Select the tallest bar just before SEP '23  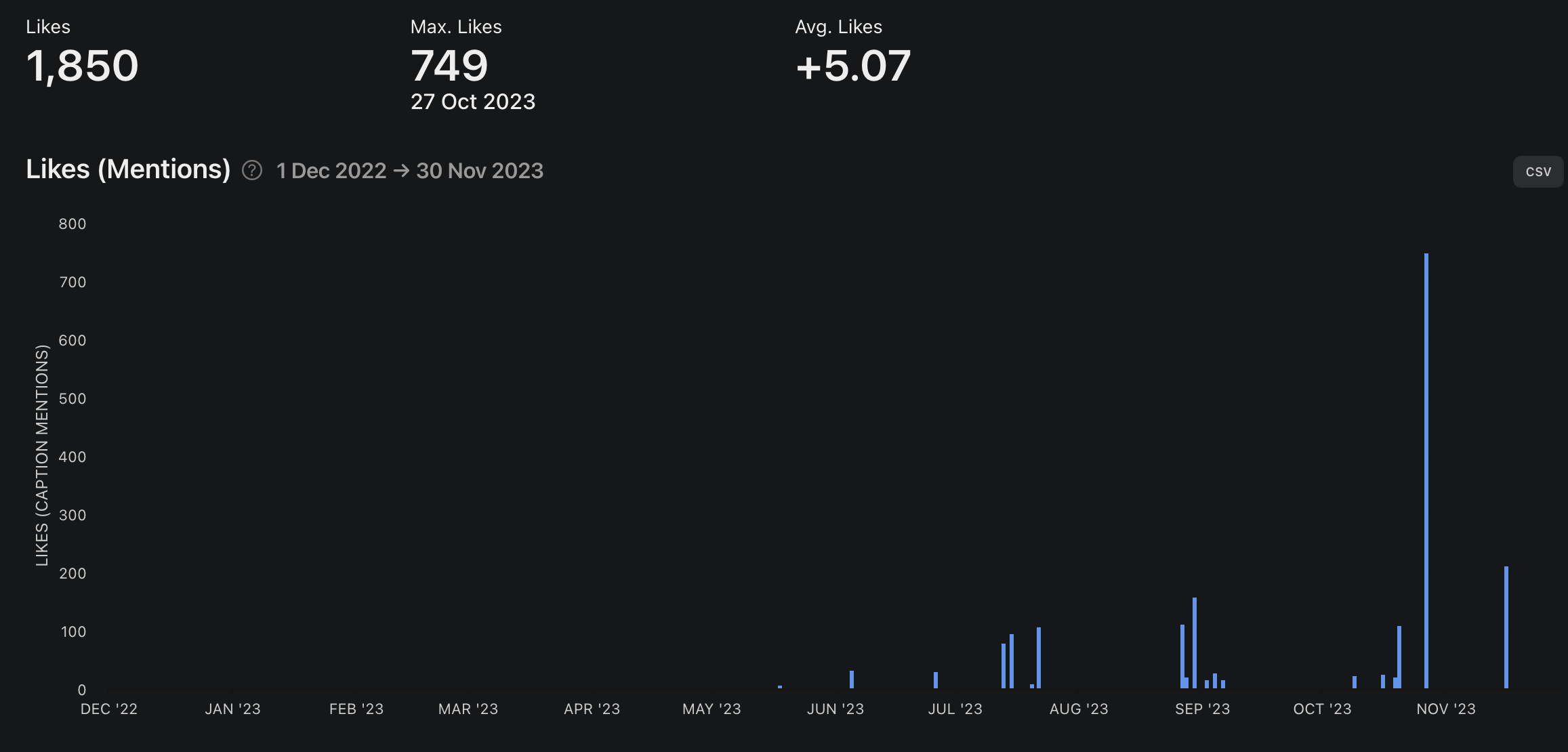pyautogui.click(x=1194, y=642)
